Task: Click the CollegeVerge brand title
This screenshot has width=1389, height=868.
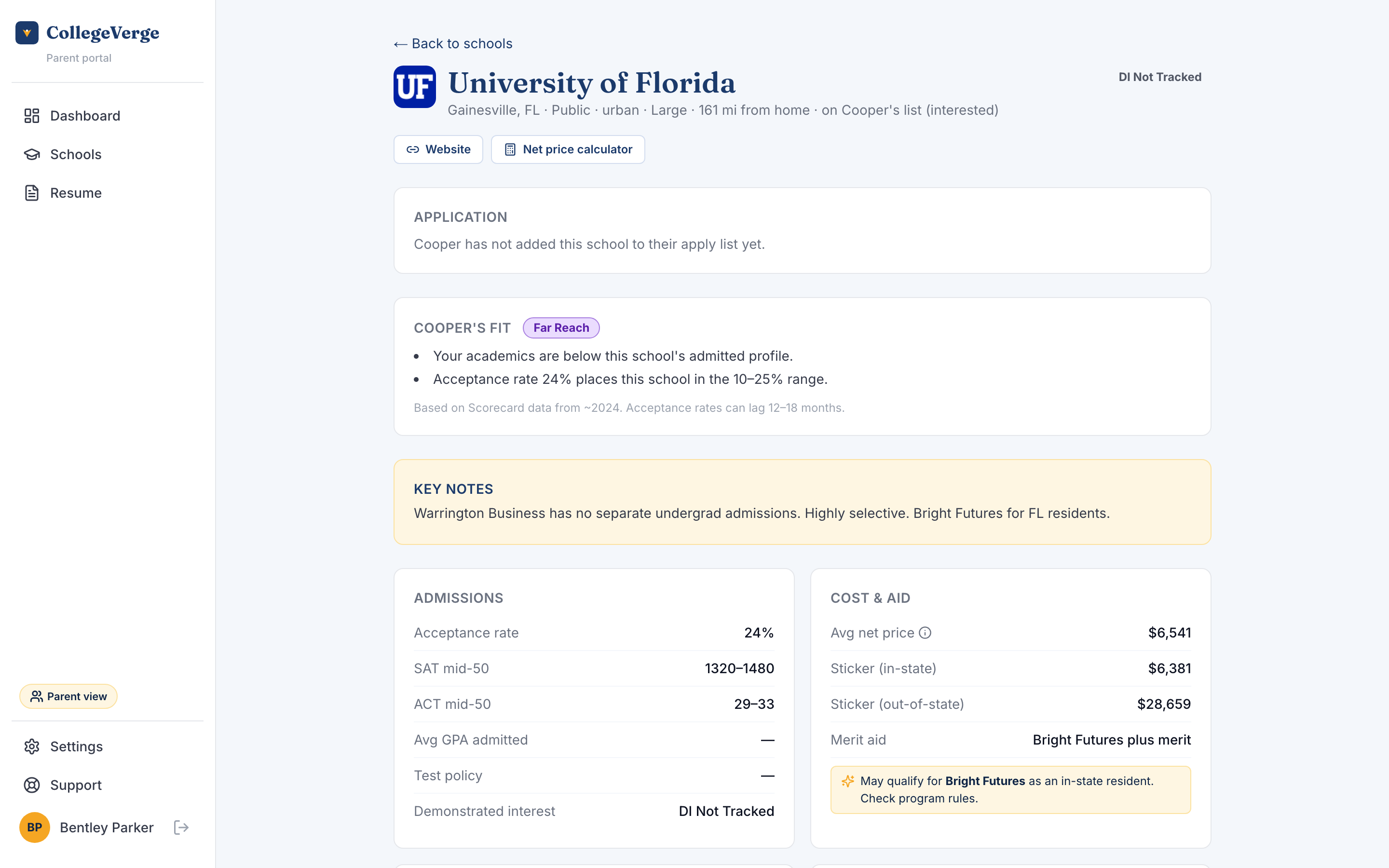Action: click(x=103, y=33)
